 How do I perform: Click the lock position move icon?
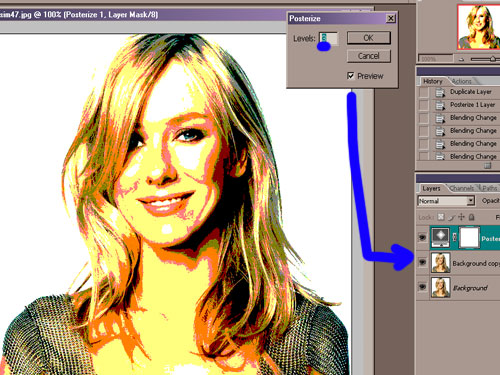click(461, 217)
